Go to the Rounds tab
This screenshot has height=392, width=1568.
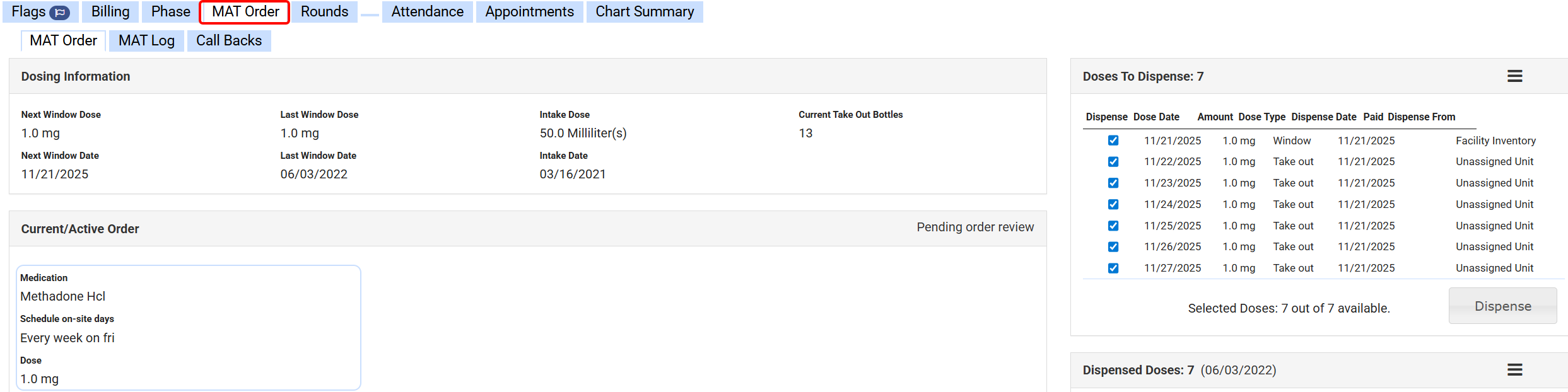tap(324, 12)
